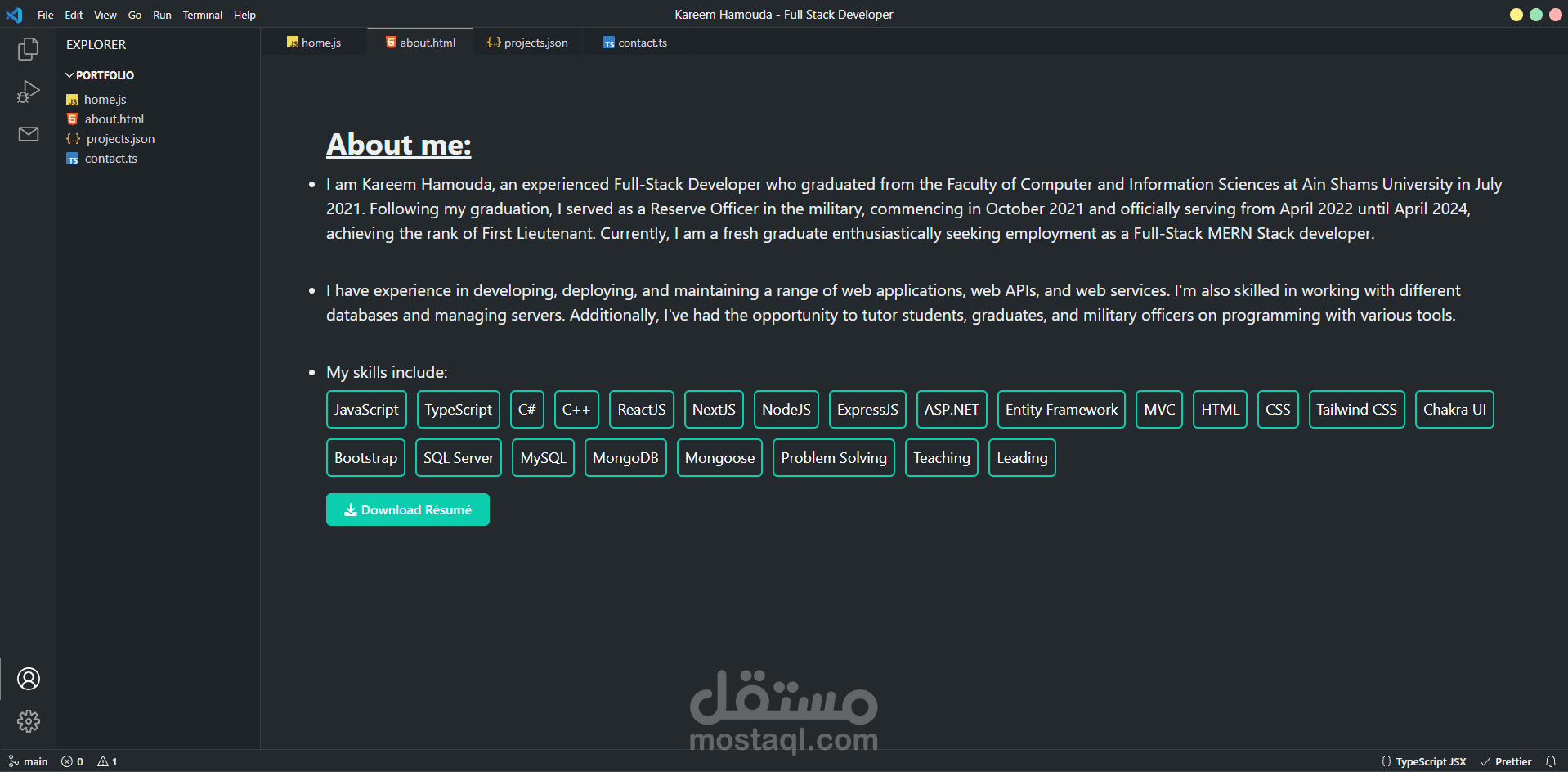The width and height of the screenshot is (1568, 772).
Task: Open the View menu
Action: [105, 15]
